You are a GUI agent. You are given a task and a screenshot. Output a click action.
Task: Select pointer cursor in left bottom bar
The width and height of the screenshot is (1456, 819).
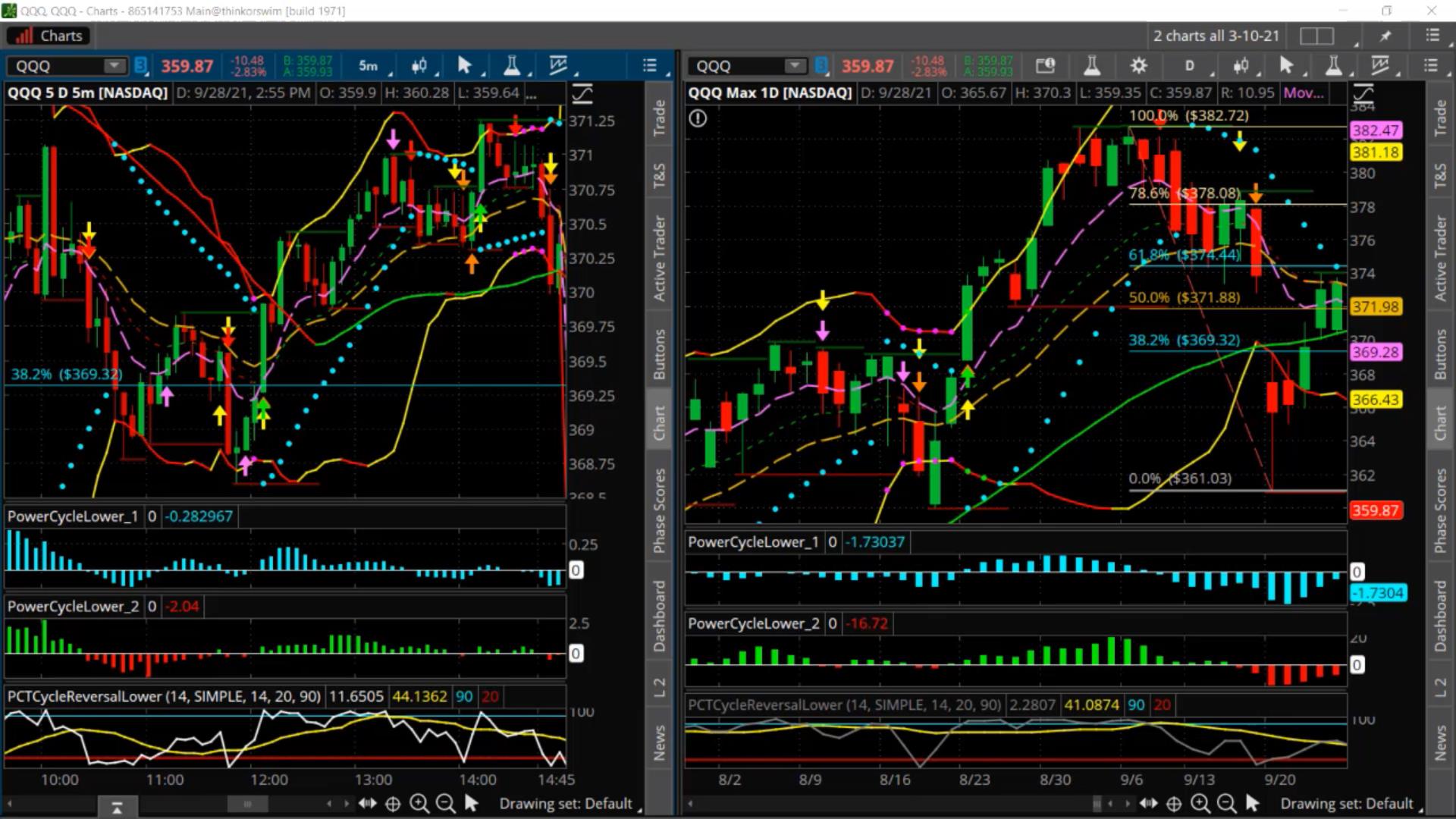click(x=472, y=804)
